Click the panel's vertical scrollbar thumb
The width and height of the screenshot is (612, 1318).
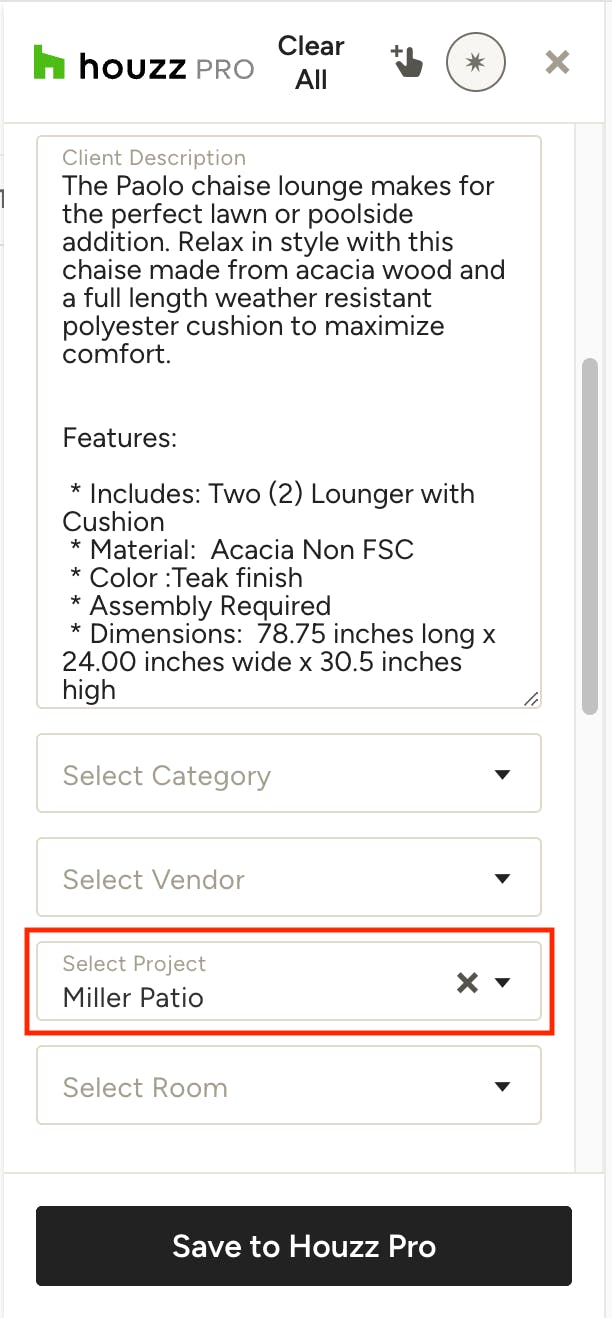(590, 536)
